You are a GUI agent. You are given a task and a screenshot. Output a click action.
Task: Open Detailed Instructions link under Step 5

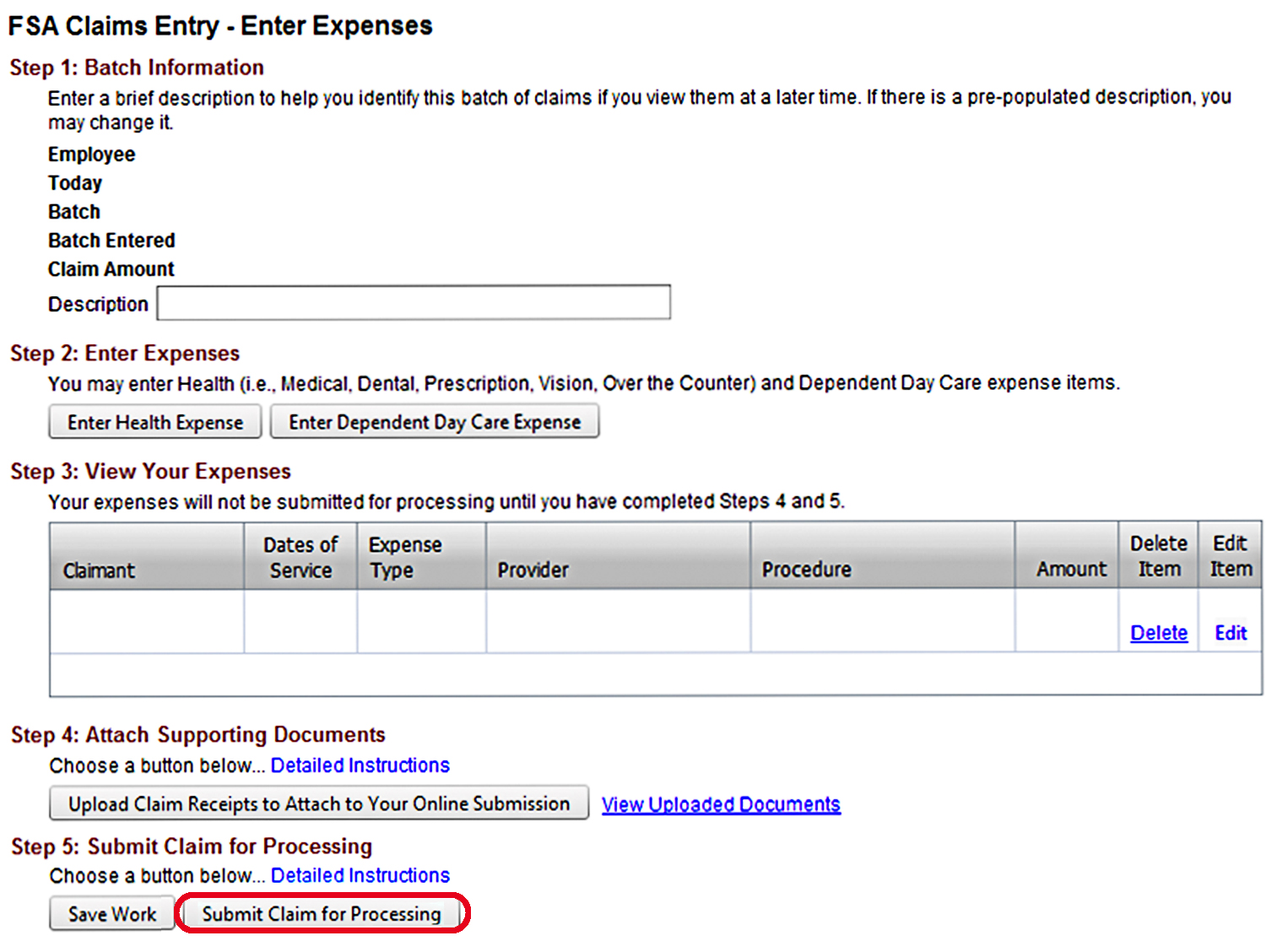(x=360, y=875)
